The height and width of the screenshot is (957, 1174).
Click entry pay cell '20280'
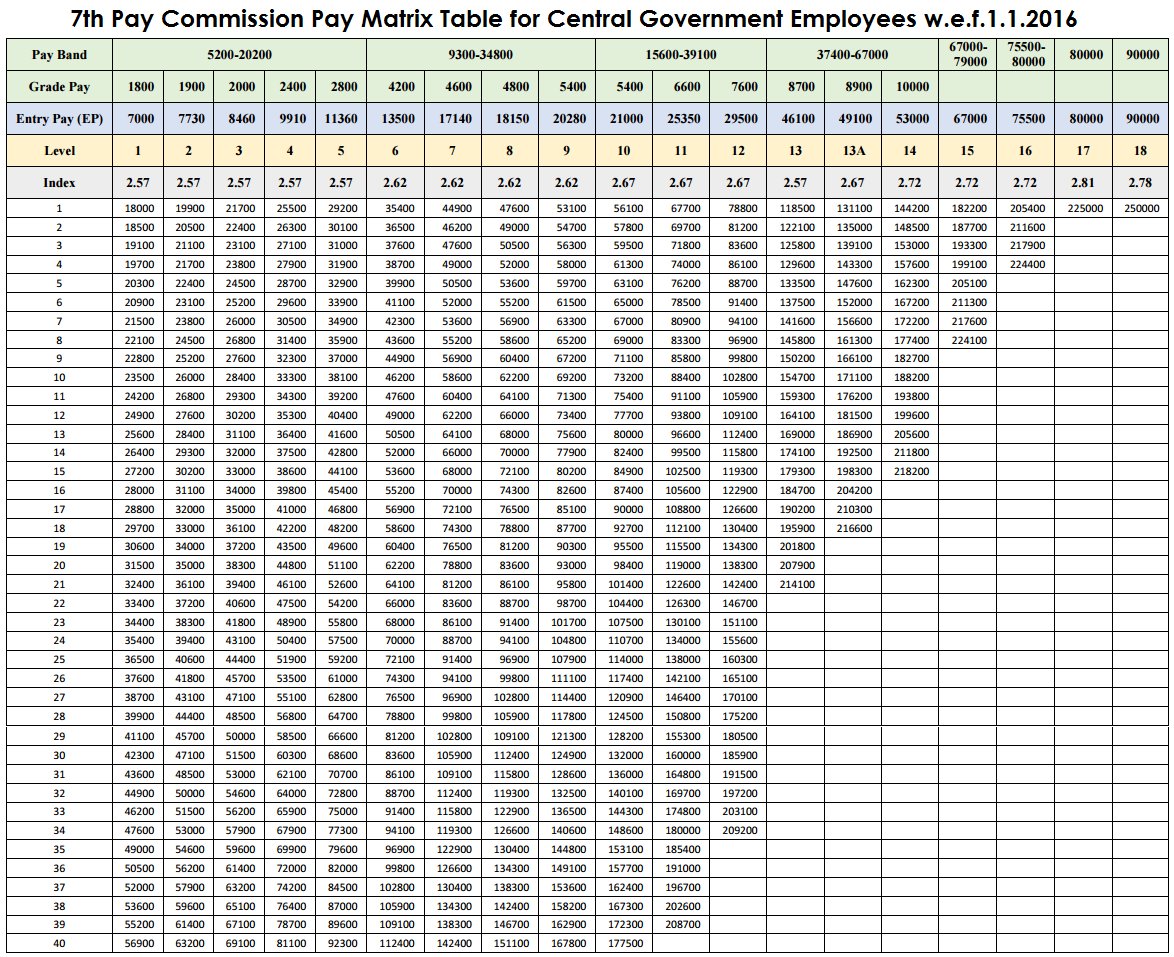pyautogui.click(x=569, y=118)
